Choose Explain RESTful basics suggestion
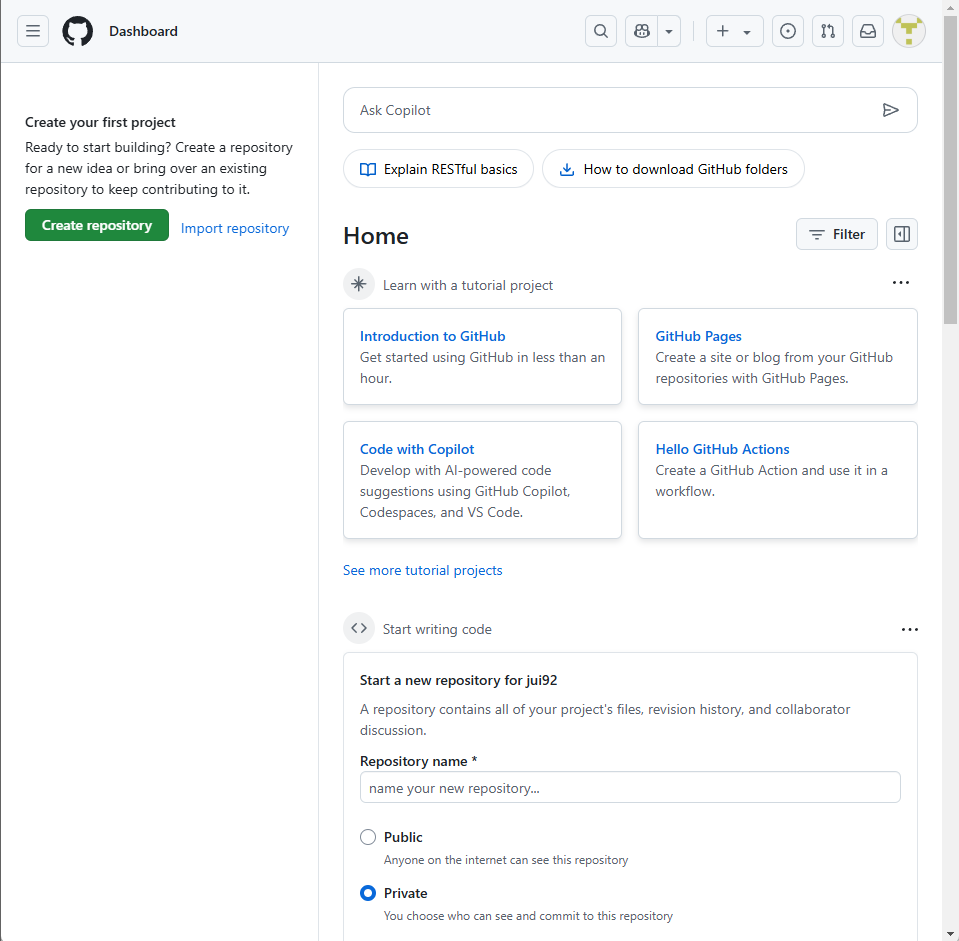 point(439,169)
